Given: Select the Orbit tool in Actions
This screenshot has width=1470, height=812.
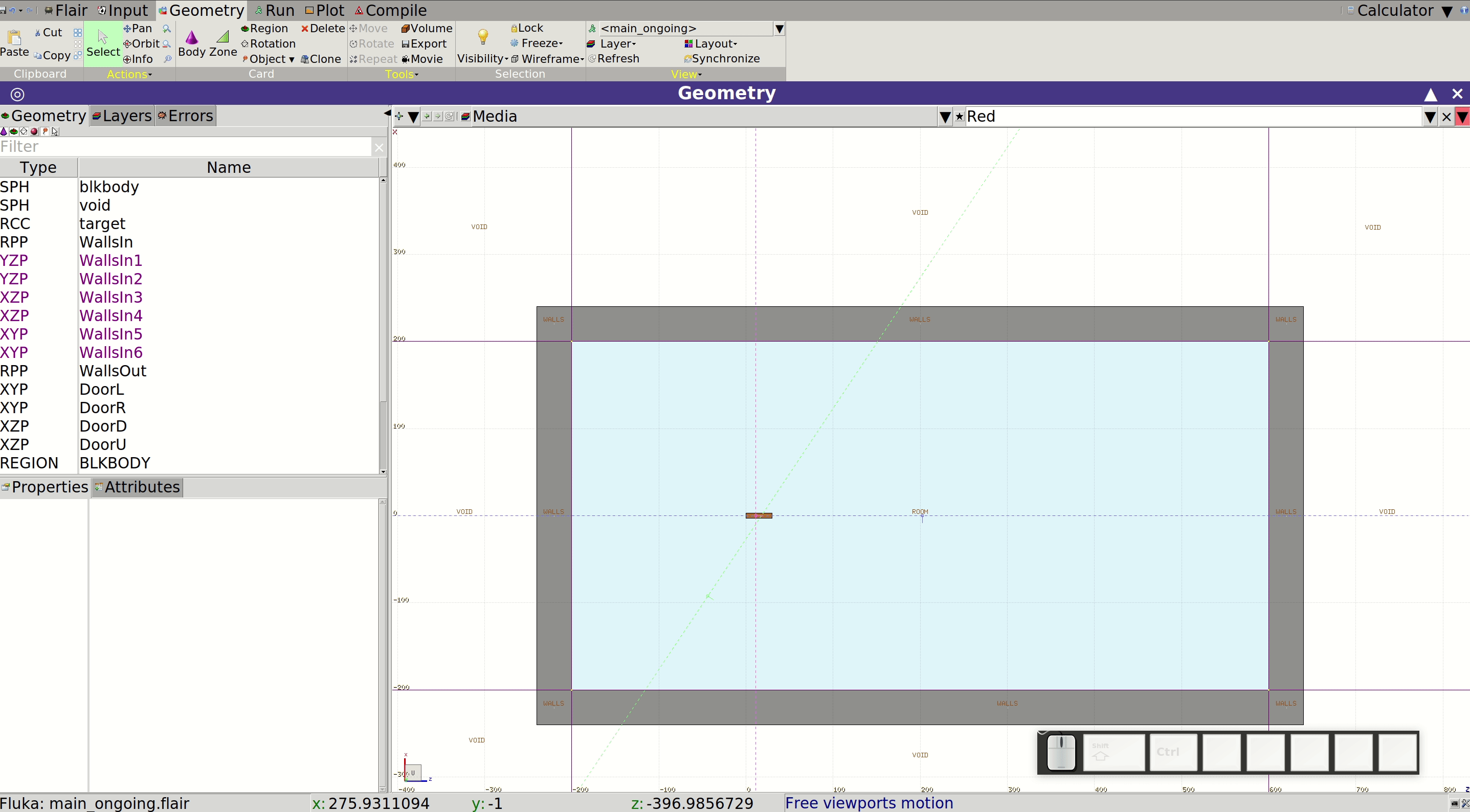Looking at the screenshot, I should [x=142, y=44].
